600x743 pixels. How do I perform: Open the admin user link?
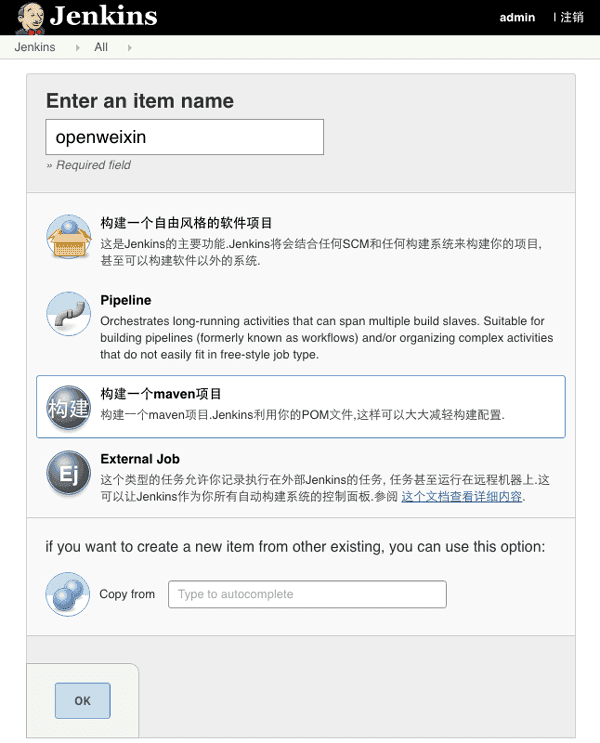point(517,18)
